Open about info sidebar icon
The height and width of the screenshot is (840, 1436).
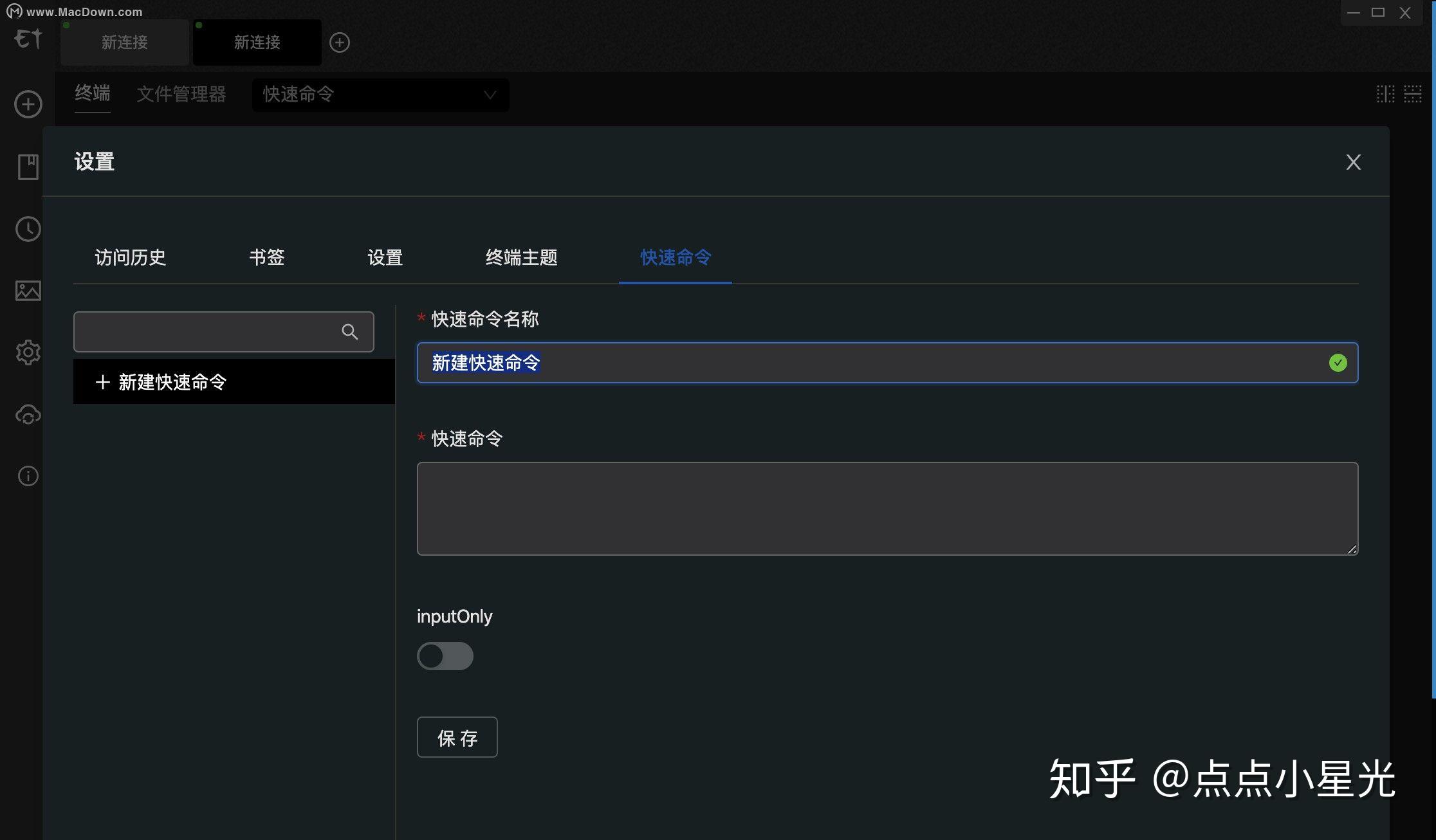click(x=28, y=476)
